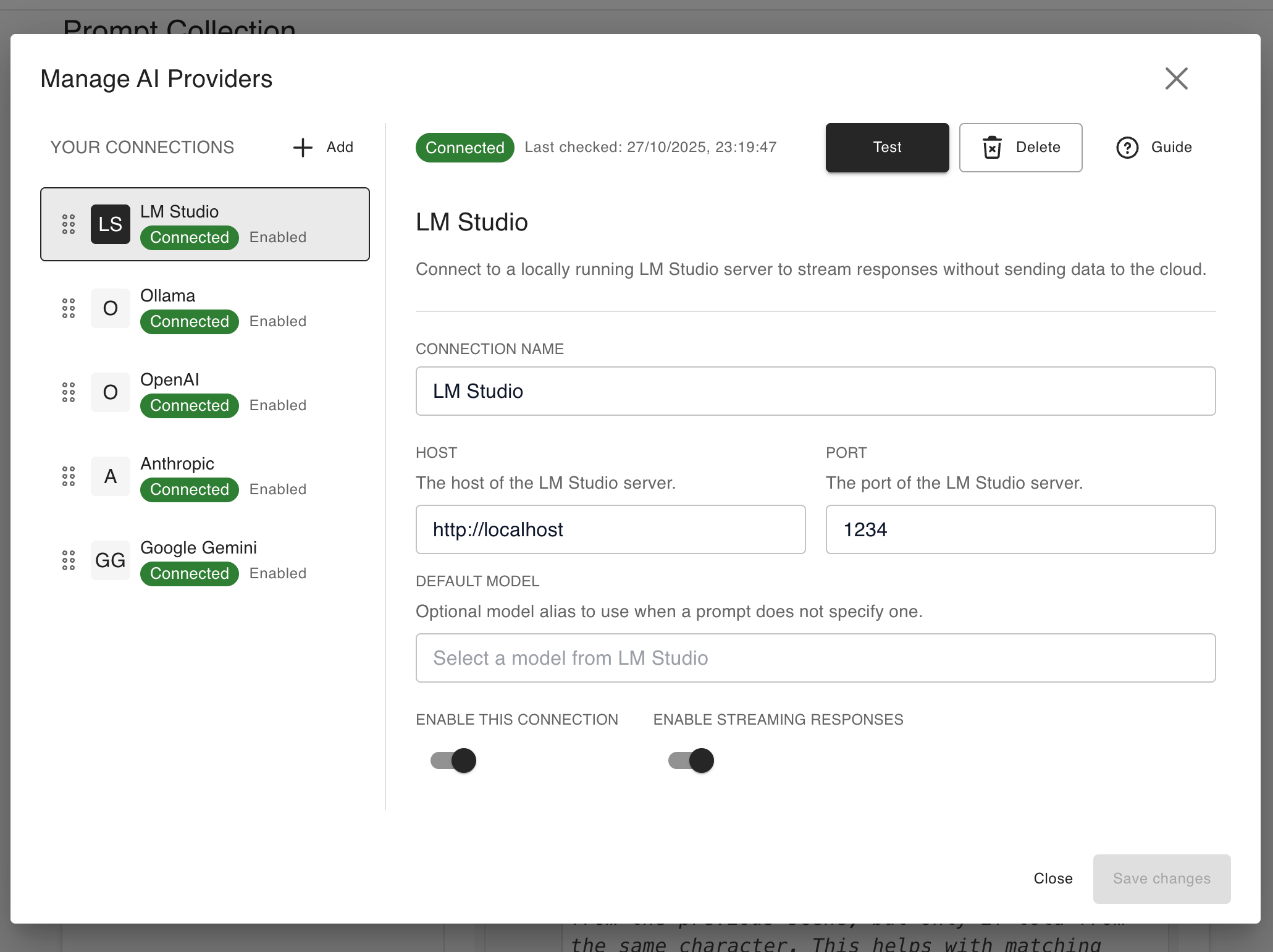Click the Close button at the bottom

[1052, 878]
